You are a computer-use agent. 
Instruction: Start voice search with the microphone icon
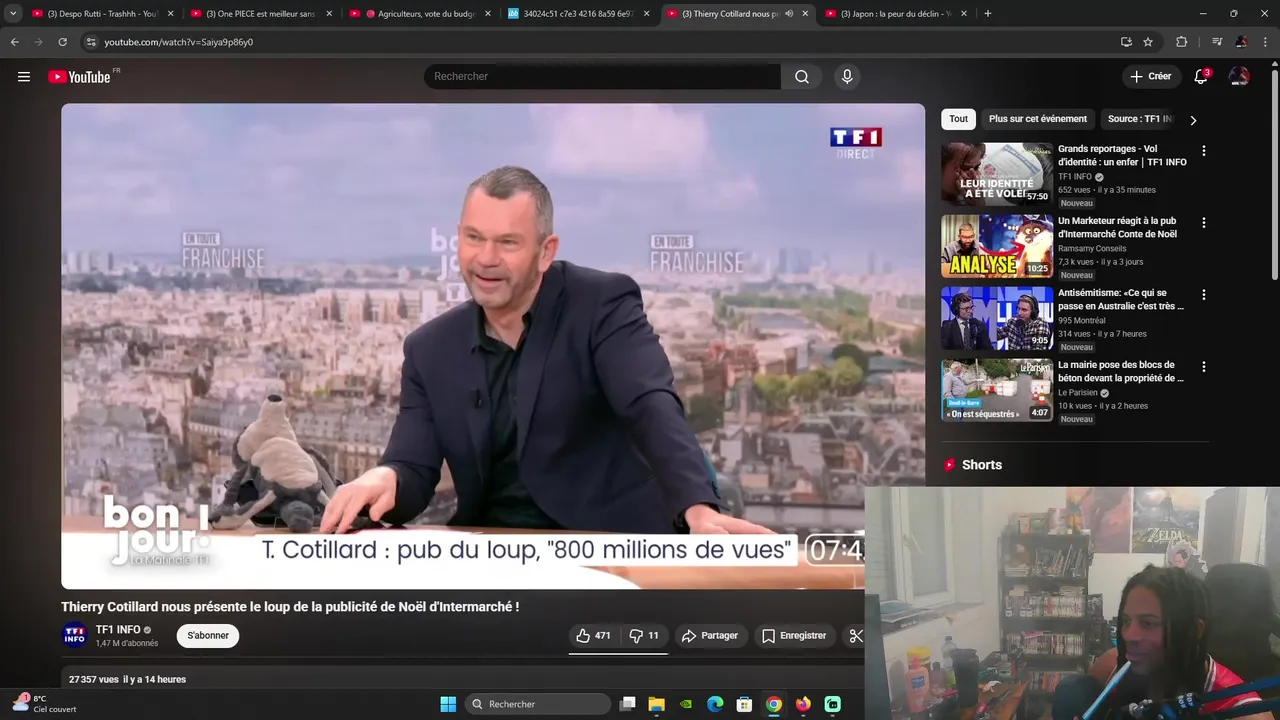tap(847, 77)
